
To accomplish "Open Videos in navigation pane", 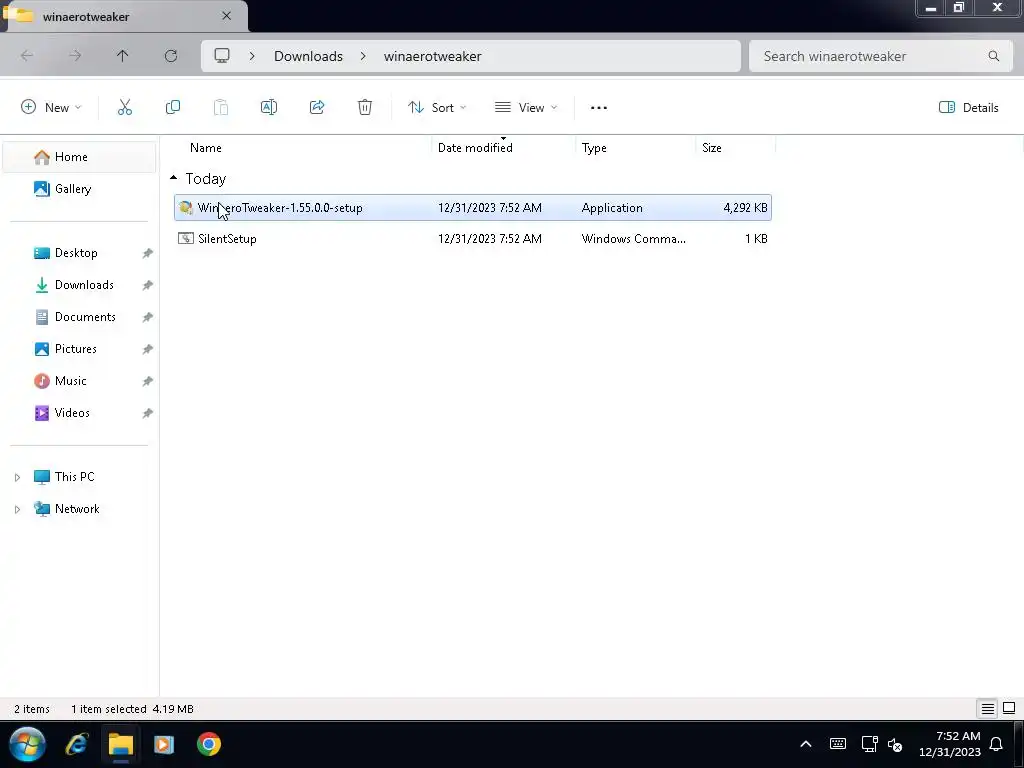I will (x=72, y=413).
